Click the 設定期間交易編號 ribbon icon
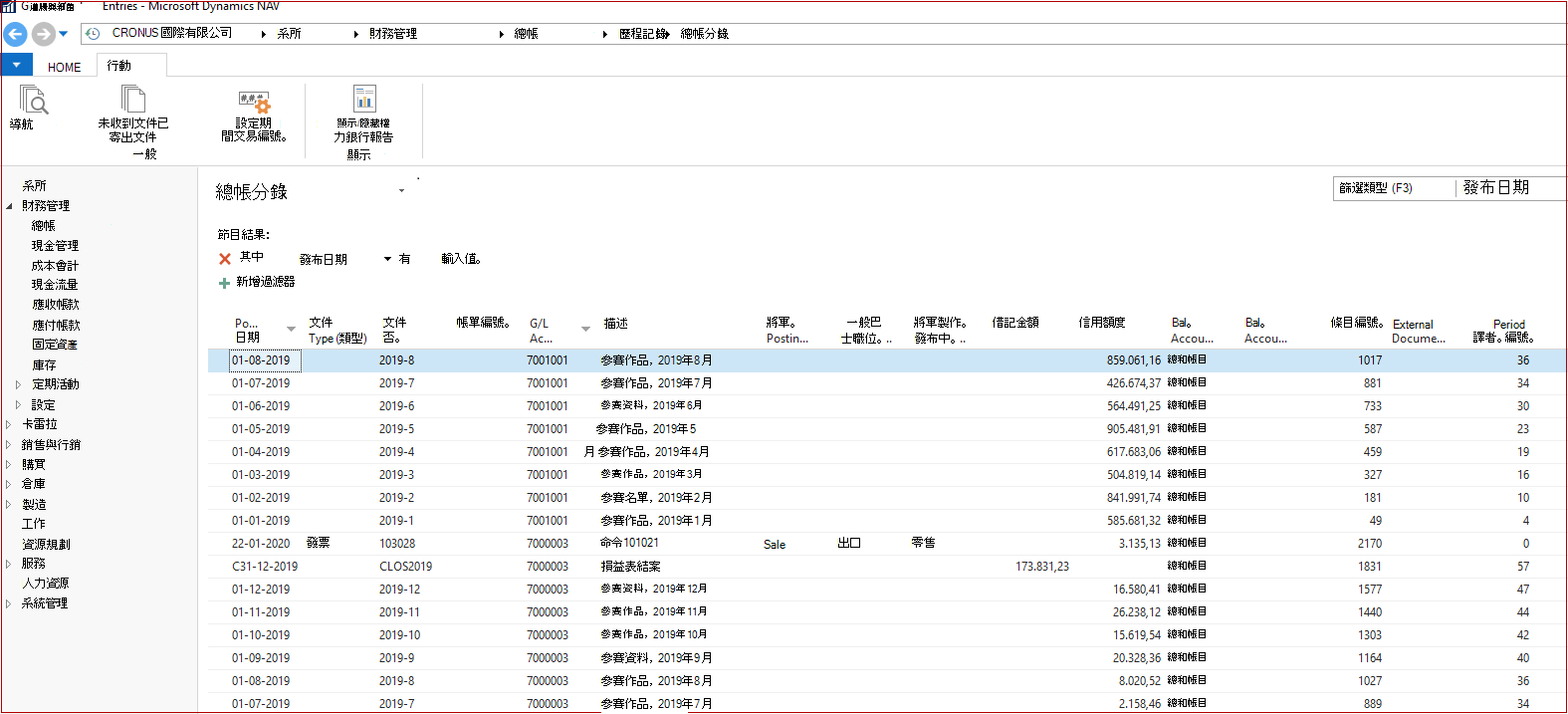1568x714 pixels. click(254, 102)
